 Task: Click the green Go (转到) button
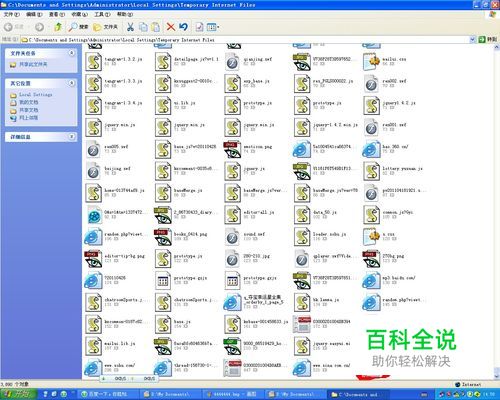[487, 39]
